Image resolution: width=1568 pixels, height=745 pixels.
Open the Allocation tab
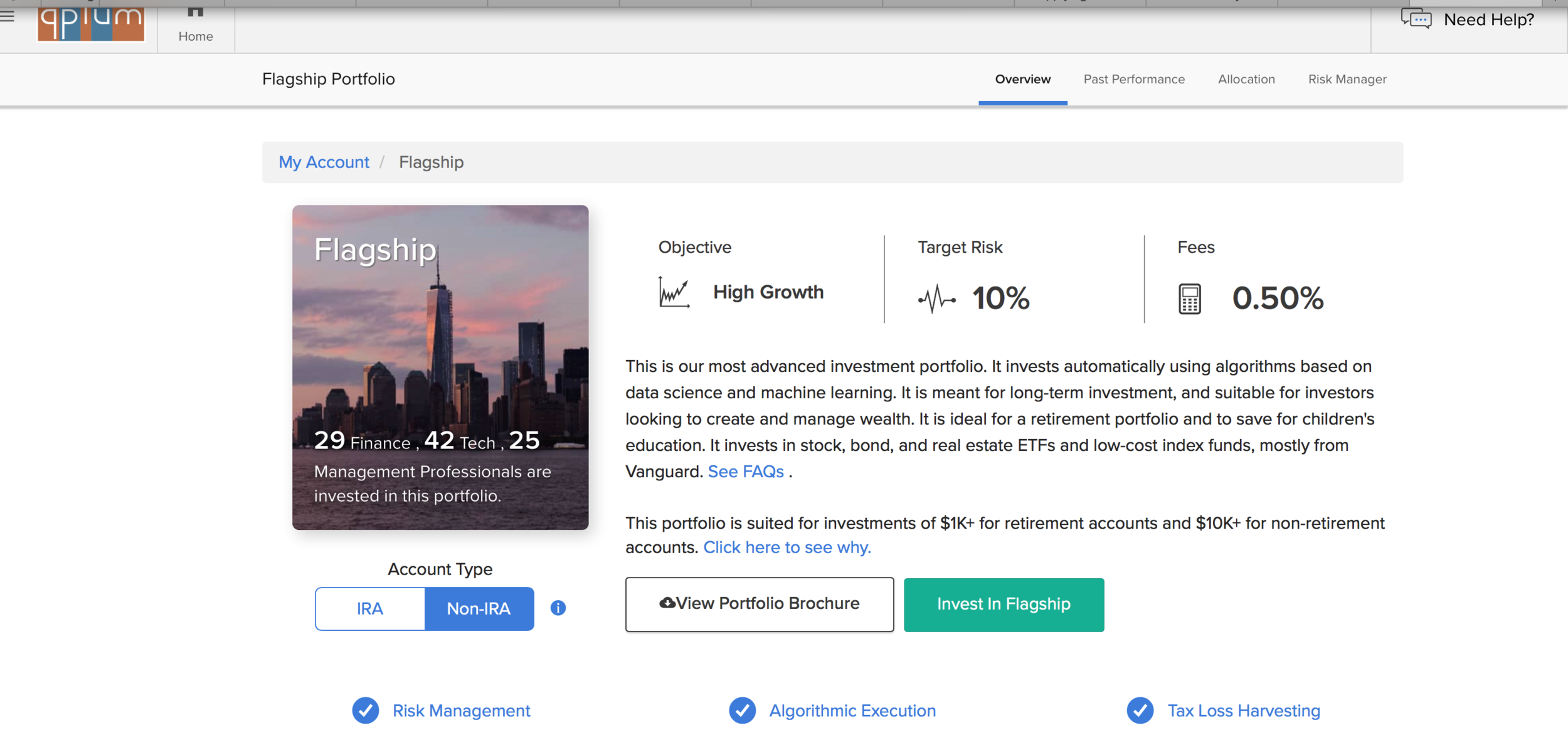tap(1246, 79)
